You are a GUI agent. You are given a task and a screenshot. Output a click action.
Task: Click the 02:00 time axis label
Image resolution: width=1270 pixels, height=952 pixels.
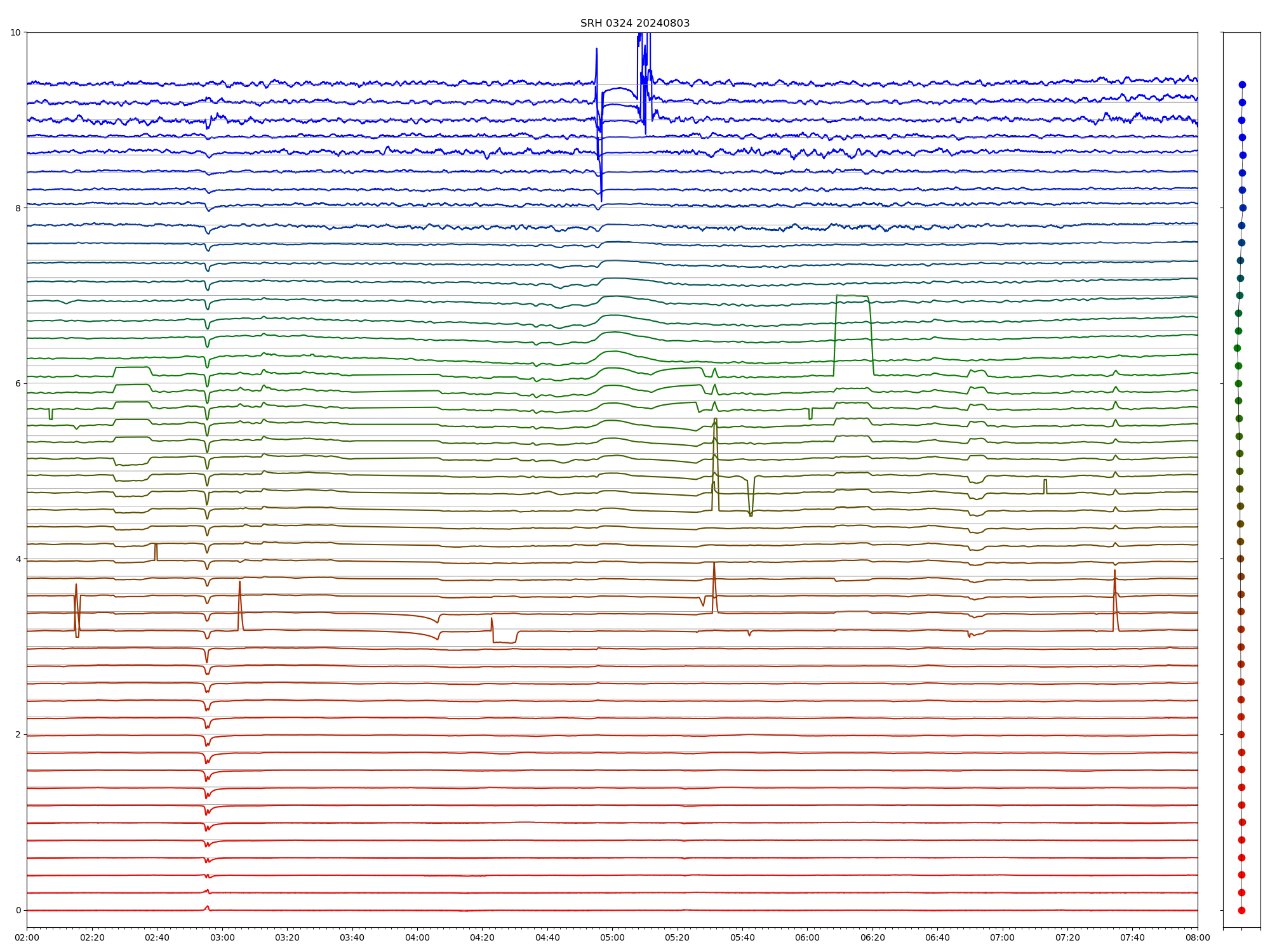pyautogui.click(x=27, y=937)
